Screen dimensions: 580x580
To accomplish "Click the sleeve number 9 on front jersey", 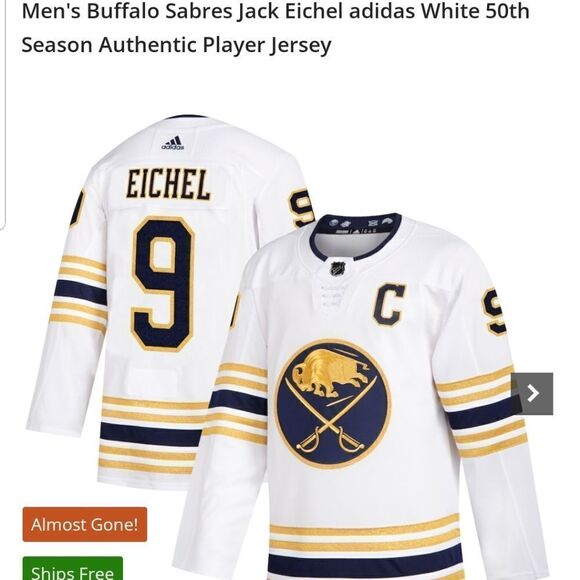I will click(x=494, y=311).
